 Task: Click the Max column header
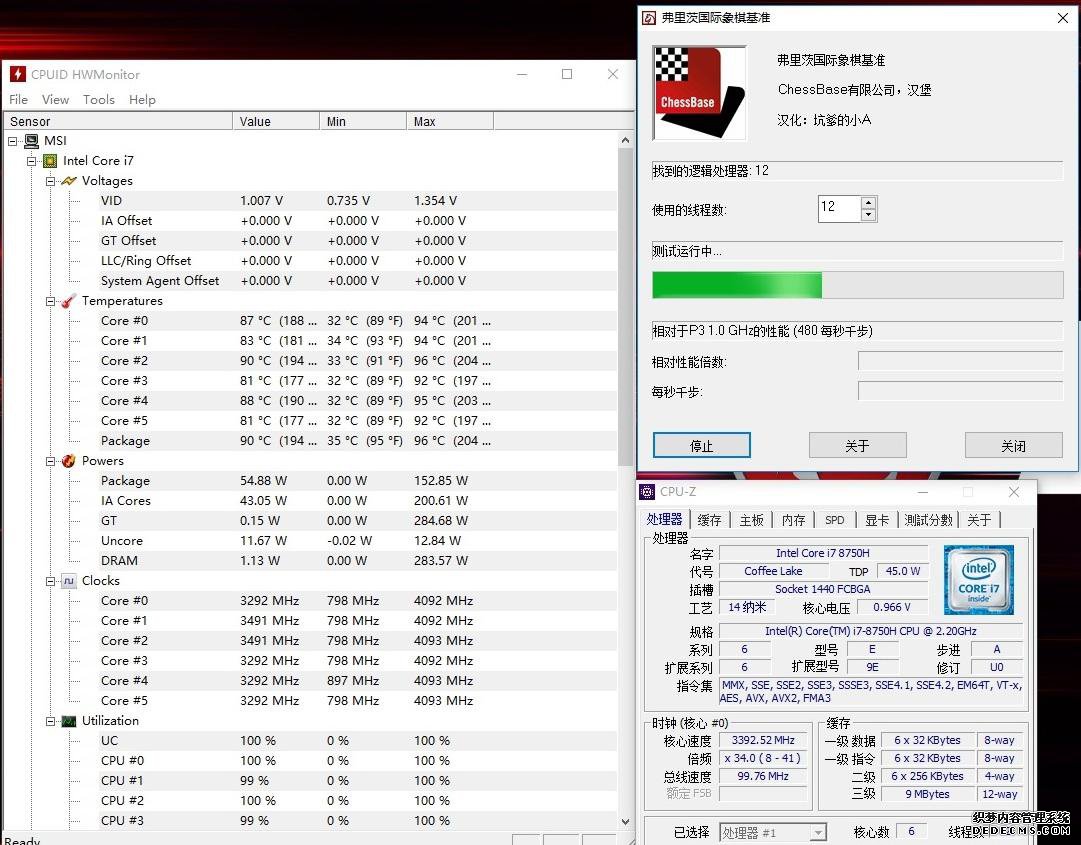449,121
